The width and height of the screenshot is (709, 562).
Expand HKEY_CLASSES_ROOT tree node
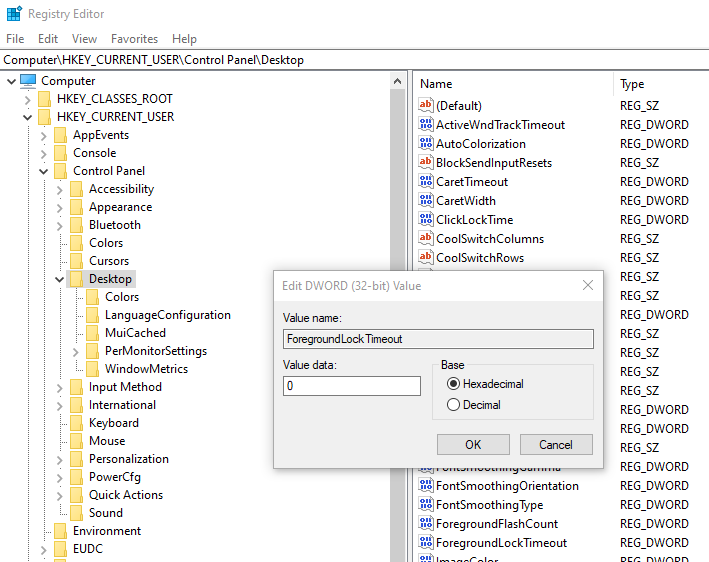[x=28, y=99]
